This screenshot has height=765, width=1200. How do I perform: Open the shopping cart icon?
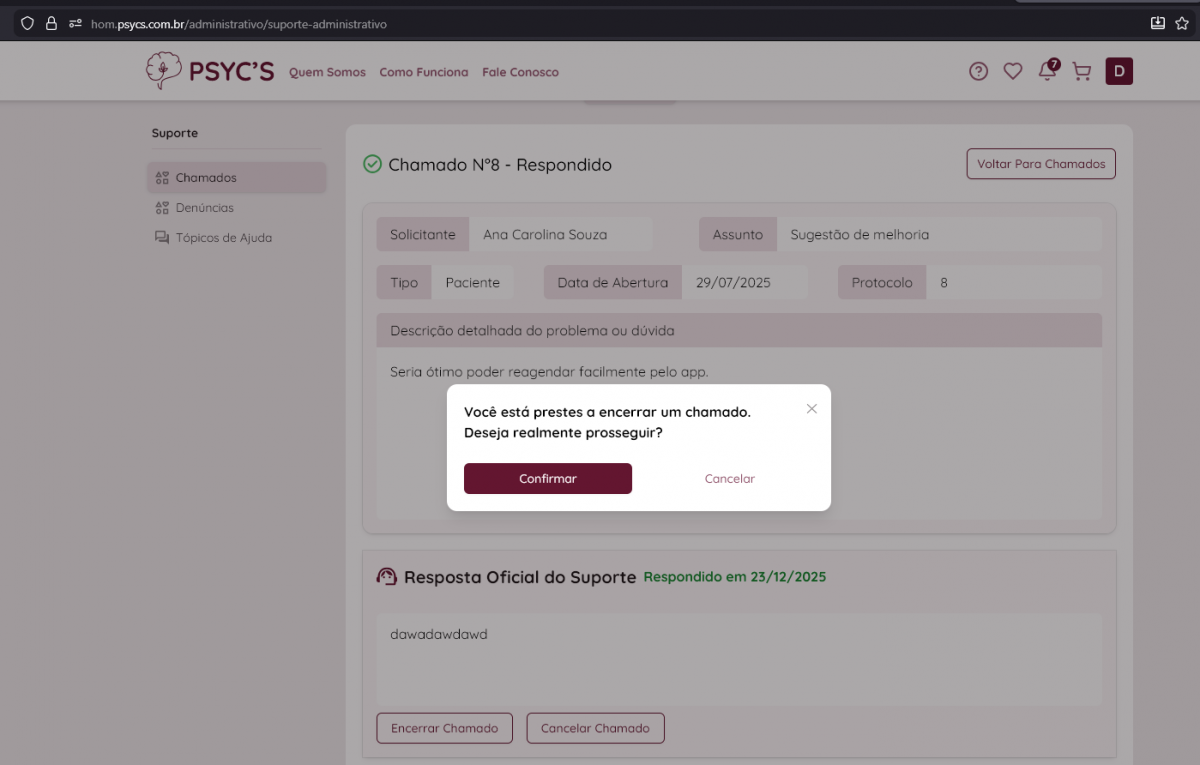coord(1081,71)
